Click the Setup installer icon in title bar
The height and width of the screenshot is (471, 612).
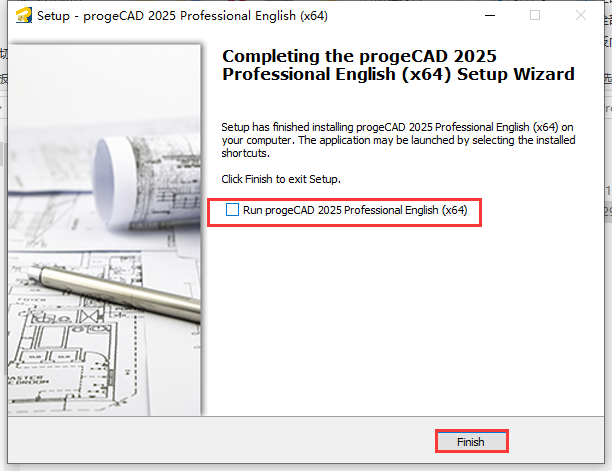coord(24,16)
